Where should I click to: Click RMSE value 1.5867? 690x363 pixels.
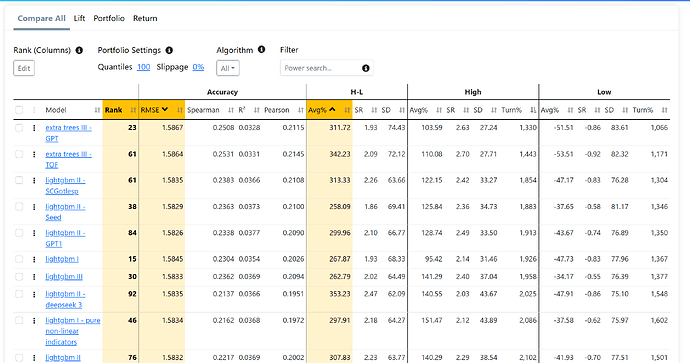[x=172, y=128]
